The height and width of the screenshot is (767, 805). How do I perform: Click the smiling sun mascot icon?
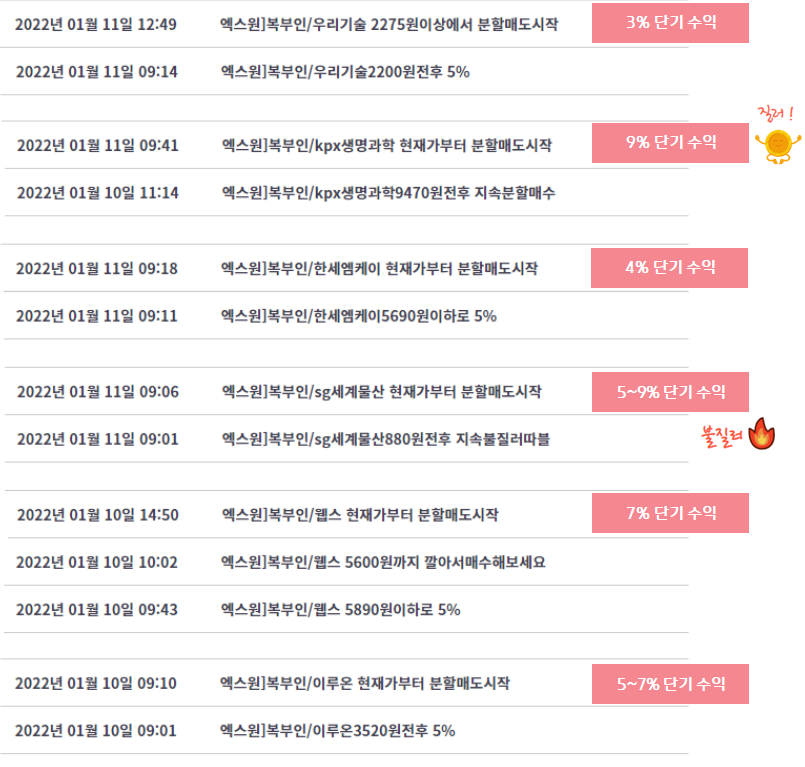tap(778, 147)
